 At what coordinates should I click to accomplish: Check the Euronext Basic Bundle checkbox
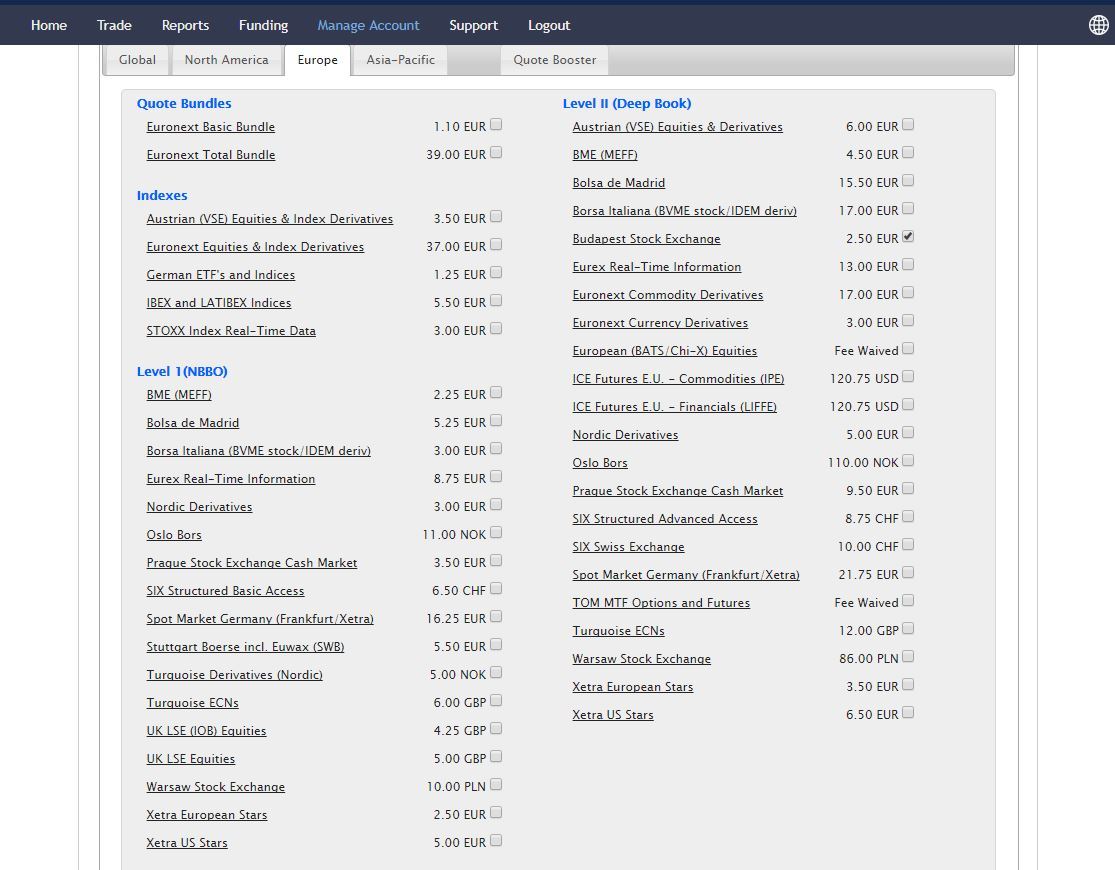tap(496, 124)
